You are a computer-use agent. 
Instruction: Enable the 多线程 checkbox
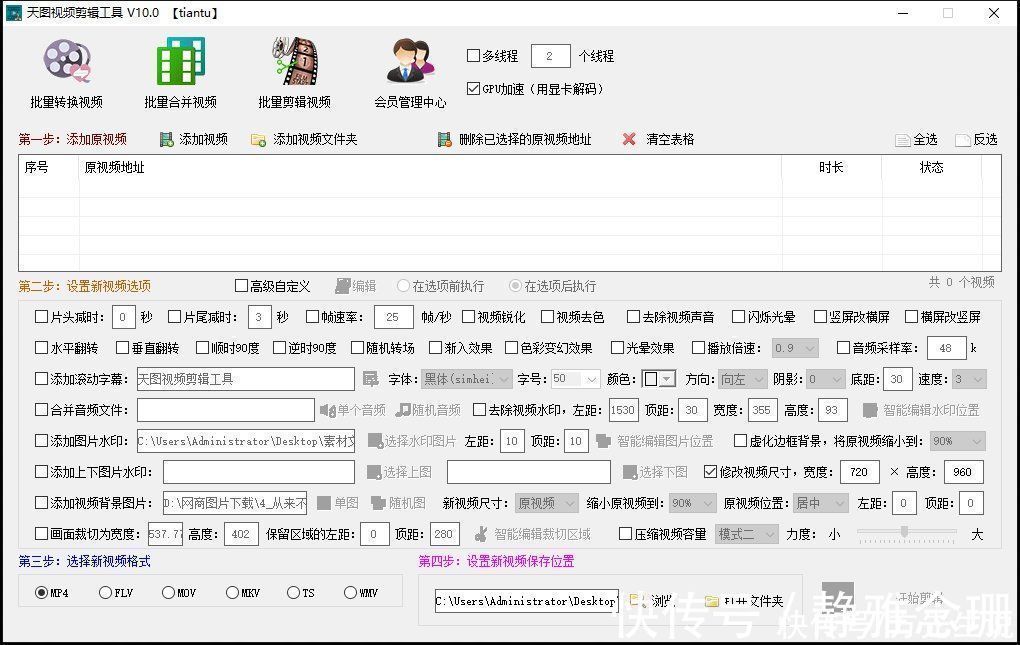click(474, 56)
